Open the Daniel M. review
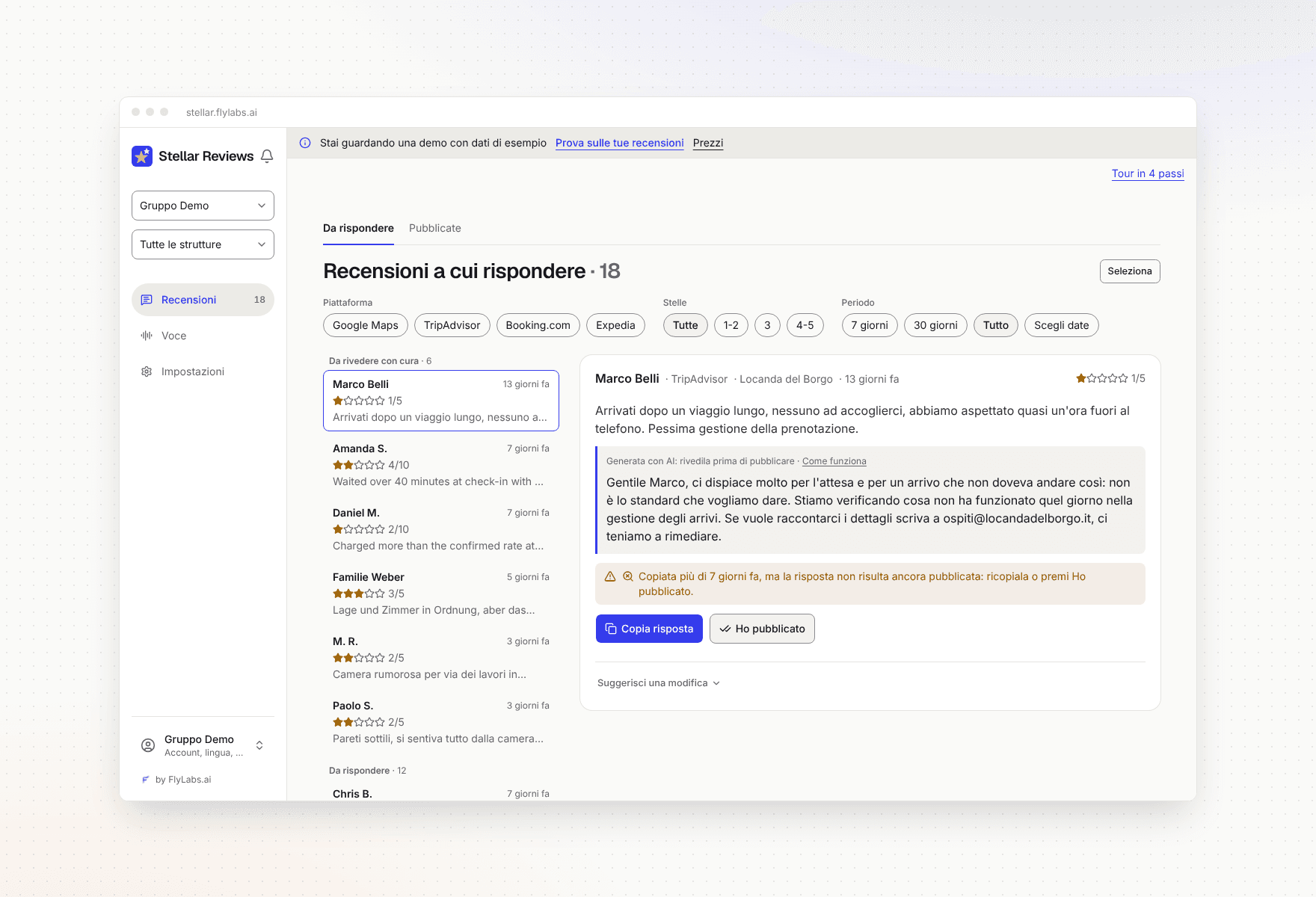The height and width of the screenshot is (897, 1316). coord(441,529)
